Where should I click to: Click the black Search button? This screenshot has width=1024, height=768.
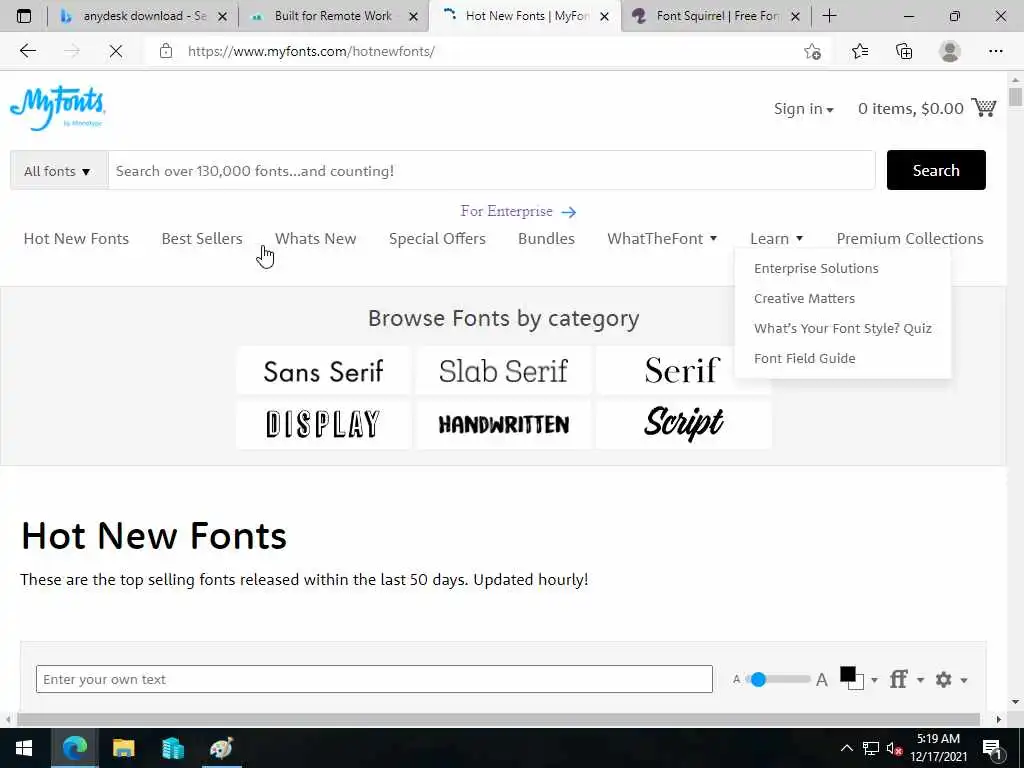click(x=936, y=170)
